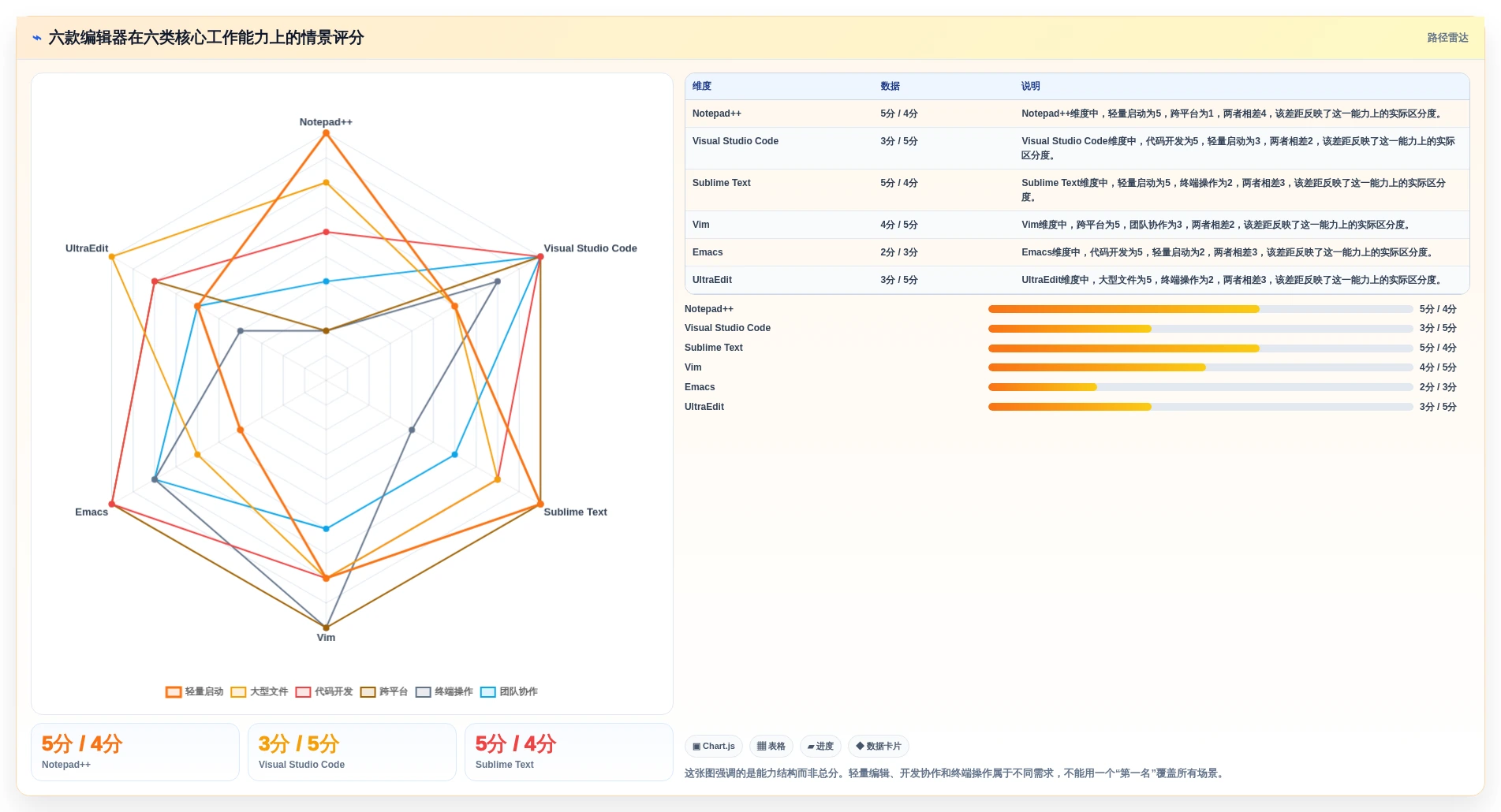1501x812 pixels.
Task: Open the Sublime Text 5分 / 4分 data card
Action: click(x=569, y=752)
